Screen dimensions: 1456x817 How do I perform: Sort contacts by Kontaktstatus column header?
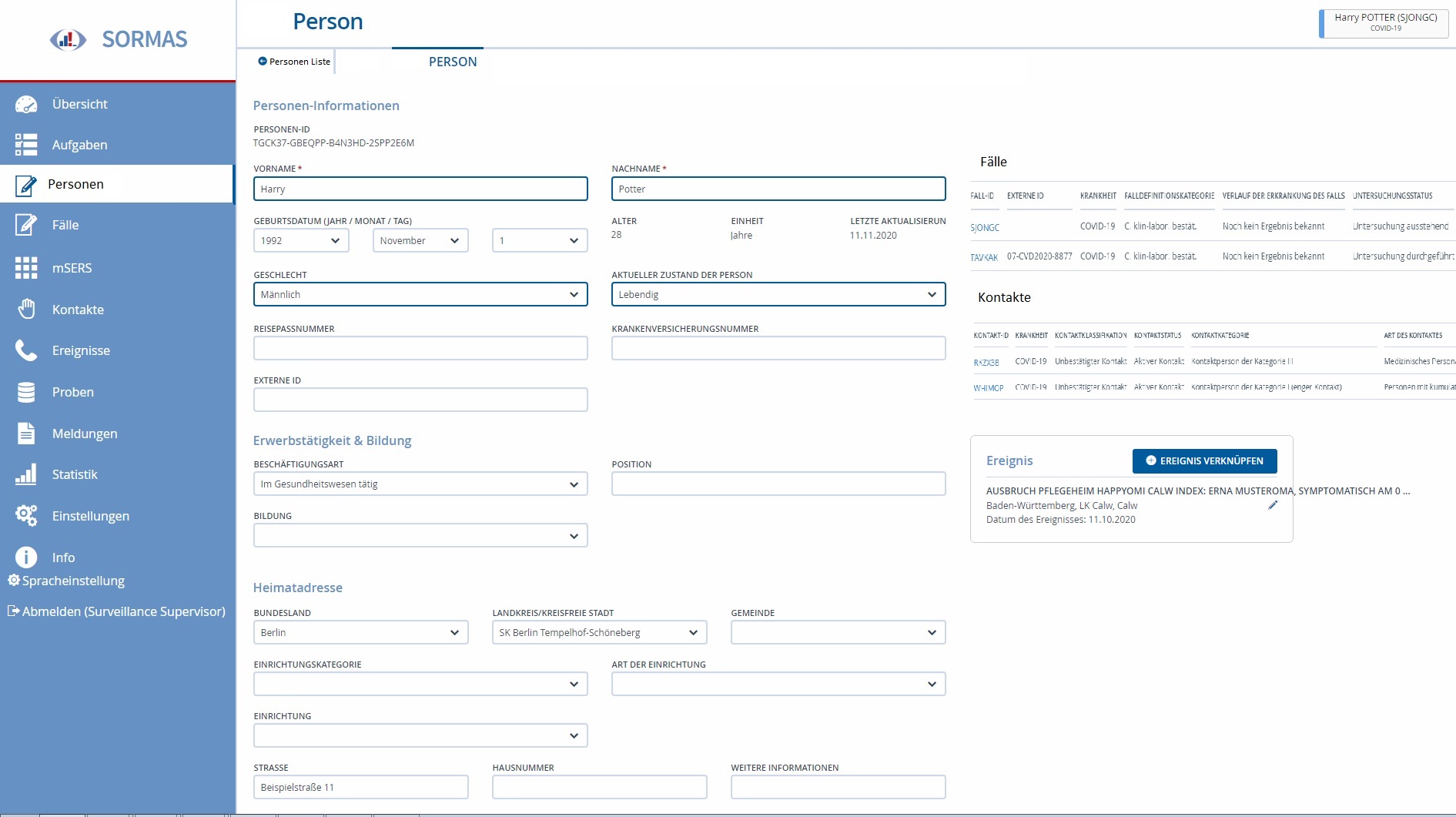click(x=1157, y=336)
